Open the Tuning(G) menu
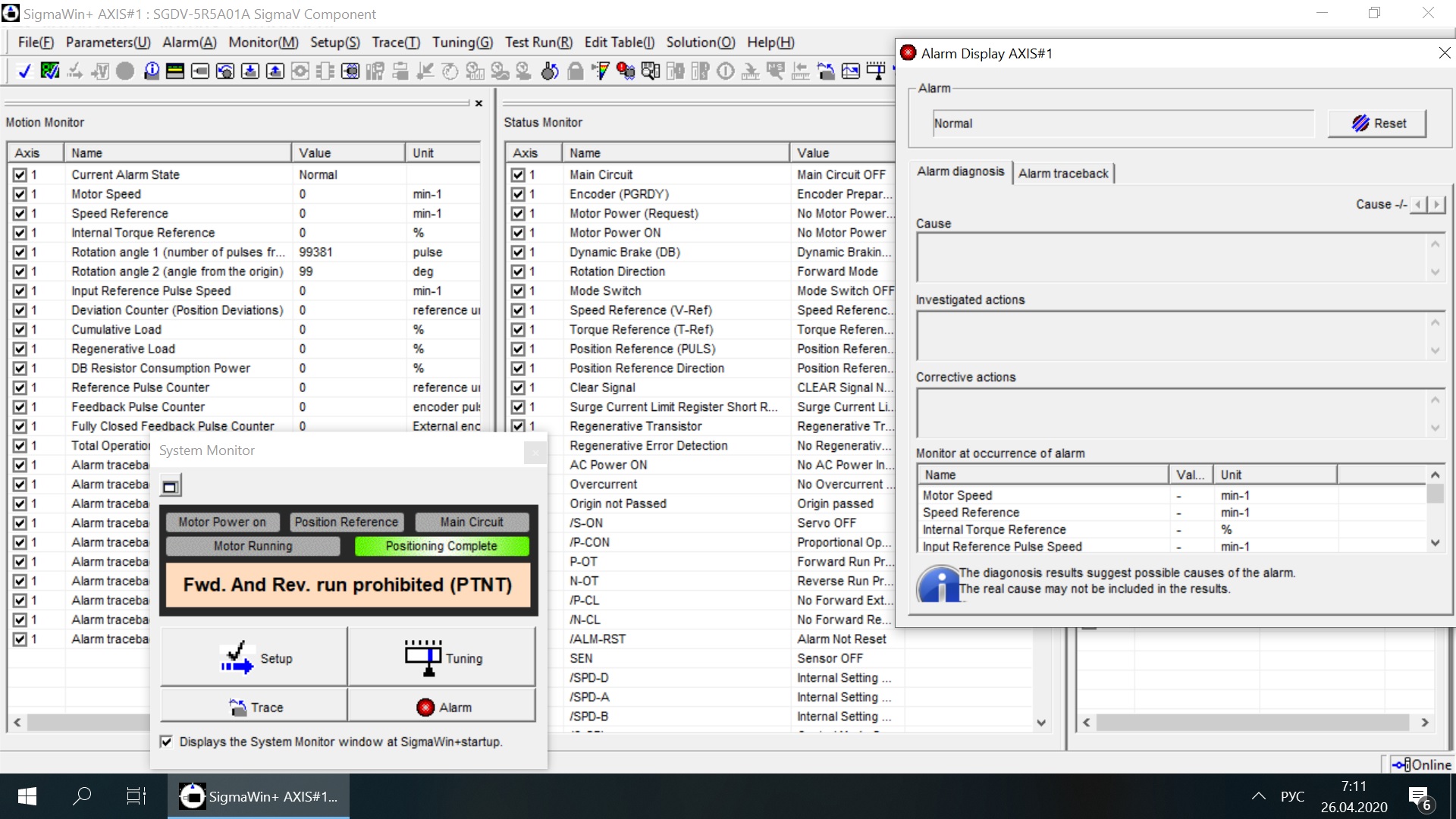1456x819 pixels. (462, 42)
